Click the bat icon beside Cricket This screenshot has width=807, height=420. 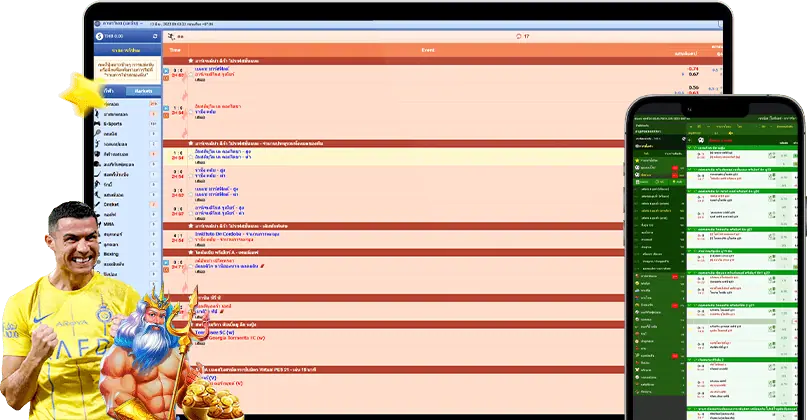97,204
